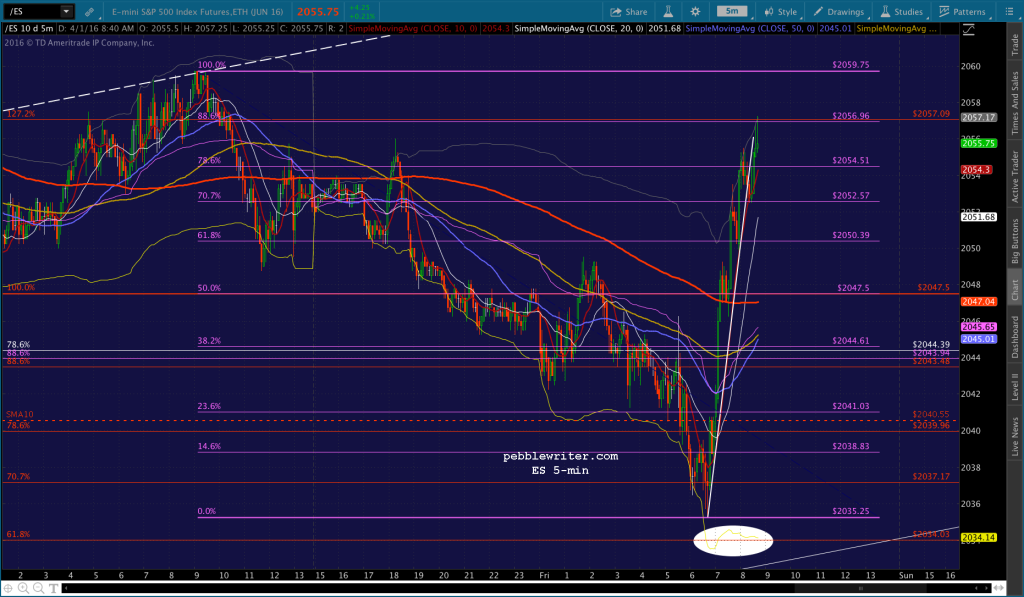Screen dimensions: 1024x597
Task: Click the green 2055.75 price axis bubble
Action: pos(978,143)
